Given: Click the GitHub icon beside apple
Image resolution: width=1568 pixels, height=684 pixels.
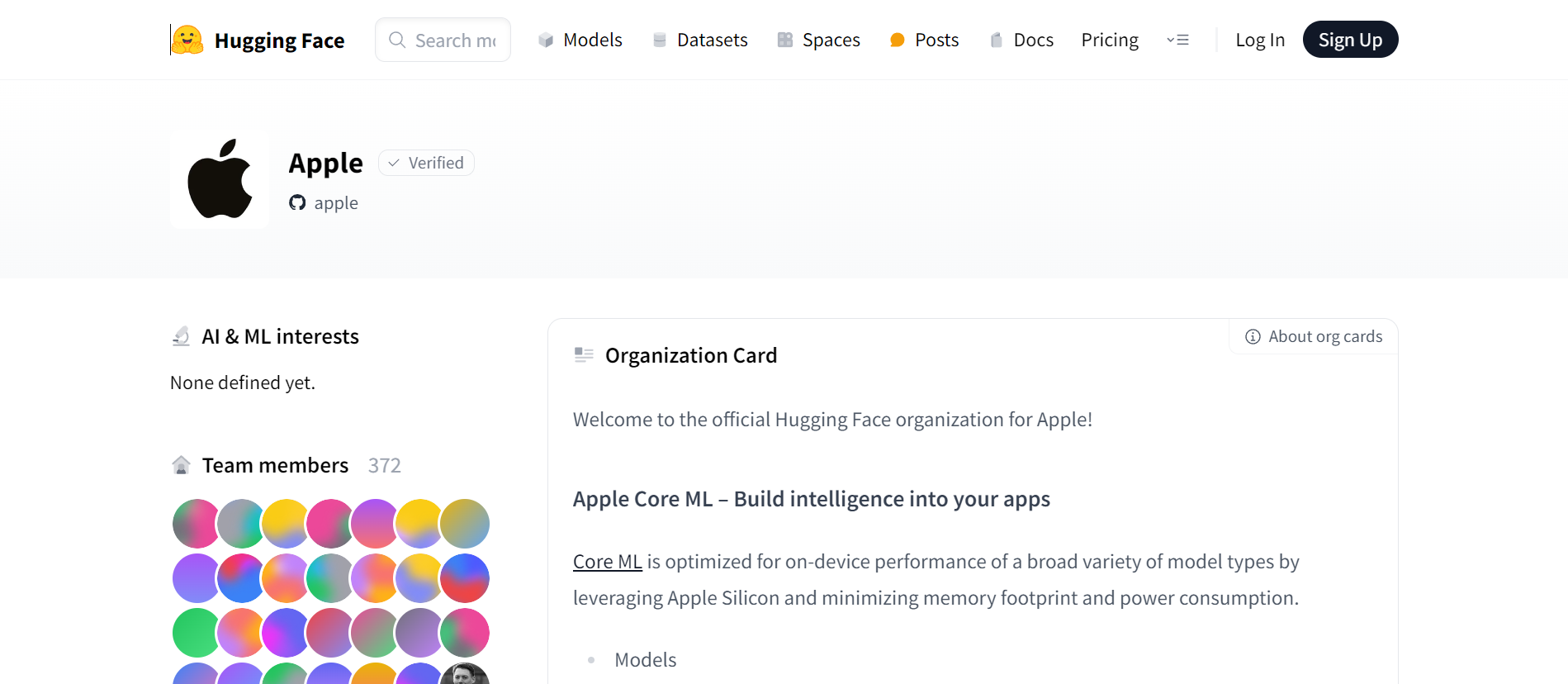Looking at the screenshot, I should [297, 203].
